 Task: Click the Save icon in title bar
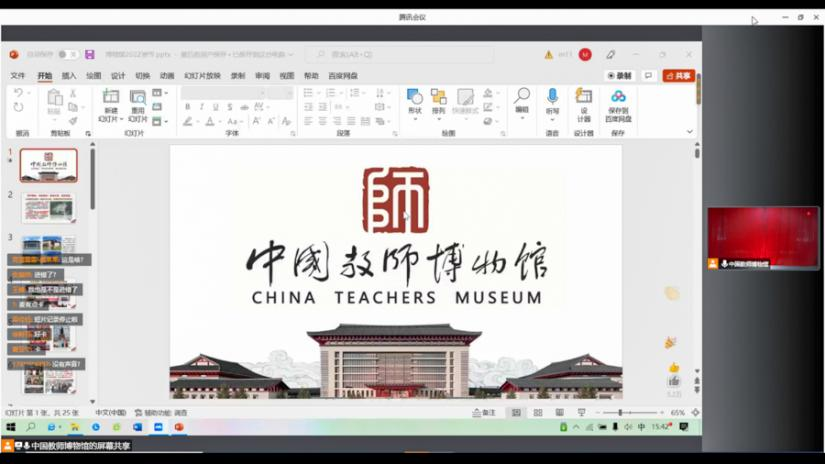point(90,54)
